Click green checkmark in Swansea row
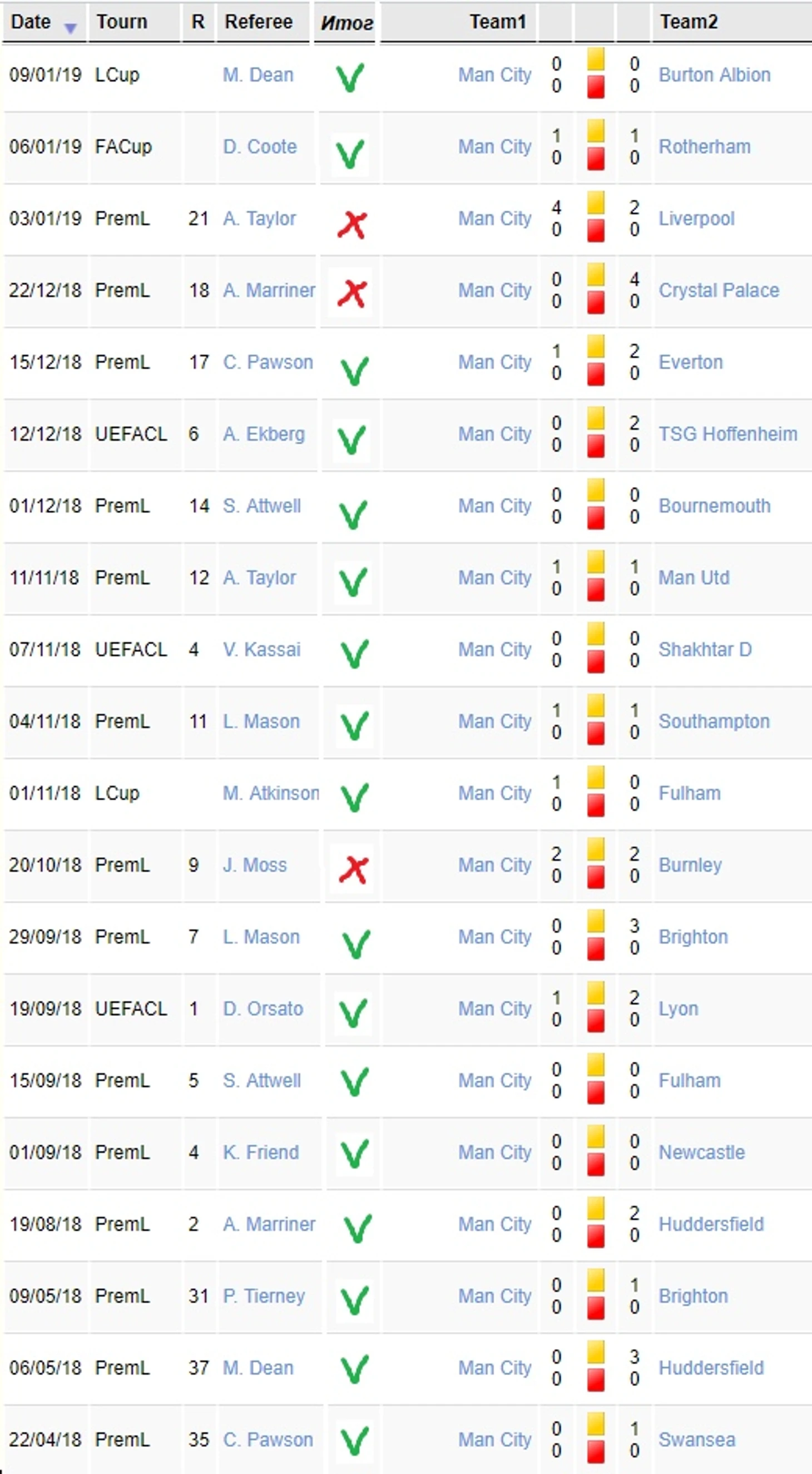Image resolution: width=812 pixels, height=1474 pixels. pos(355,1442)
